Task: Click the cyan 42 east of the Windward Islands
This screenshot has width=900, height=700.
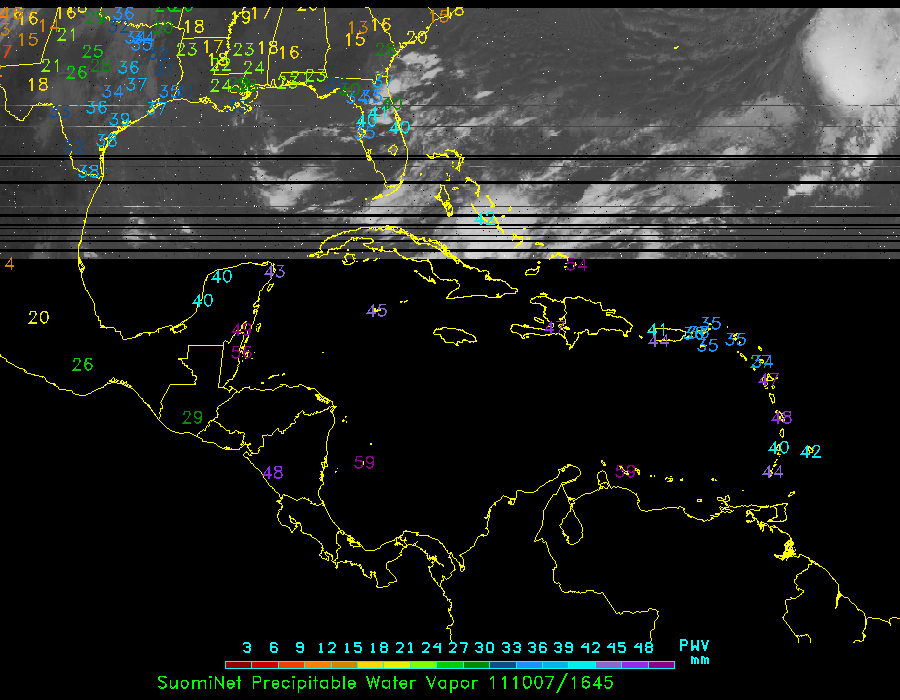Action: pos(811,452)
